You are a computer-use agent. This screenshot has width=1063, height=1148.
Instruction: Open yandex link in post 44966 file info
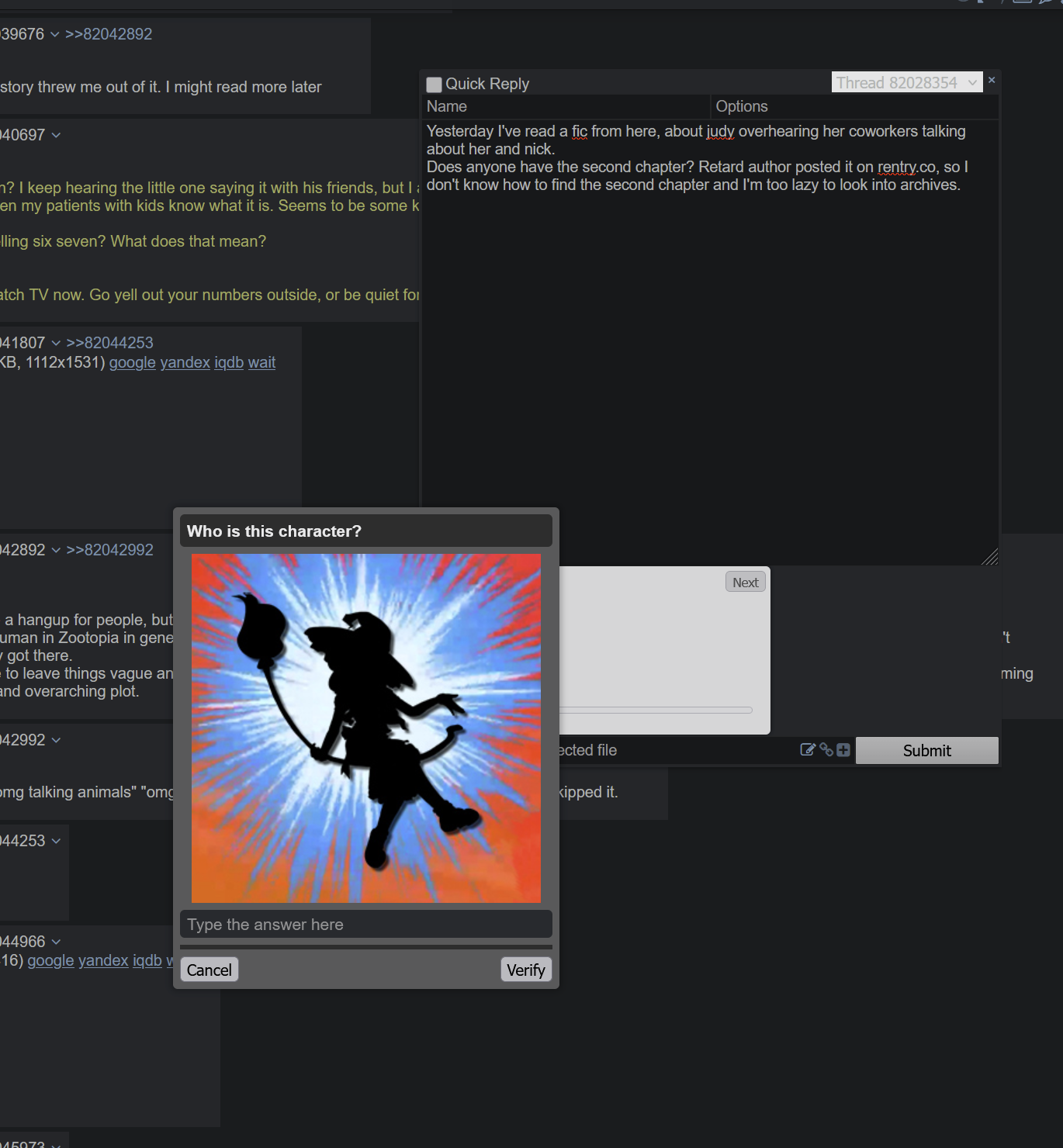click(x=103, y=960)
